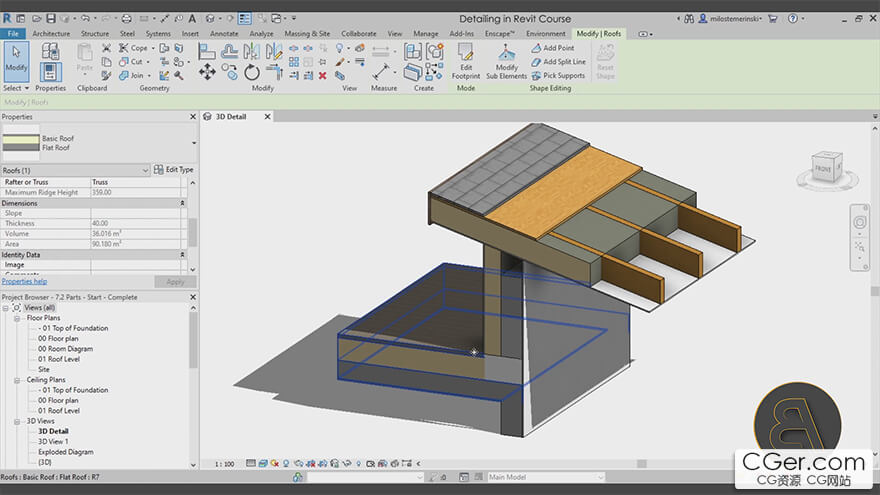Screen dimensions: 880x495
Task: Click the 1 : 100 view scale
Action: pyautogui.click(x=224, y=464)
